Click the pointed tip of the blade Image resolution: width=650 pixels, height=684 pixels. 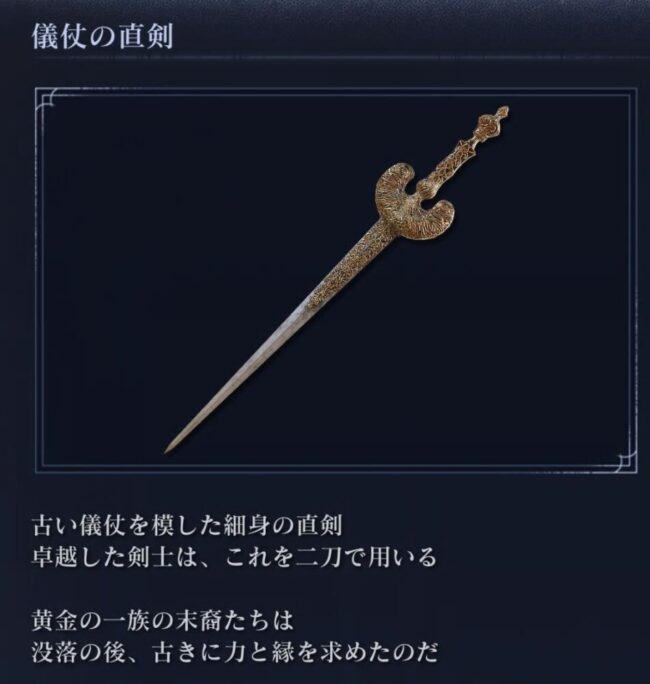[x=169, y=449]
